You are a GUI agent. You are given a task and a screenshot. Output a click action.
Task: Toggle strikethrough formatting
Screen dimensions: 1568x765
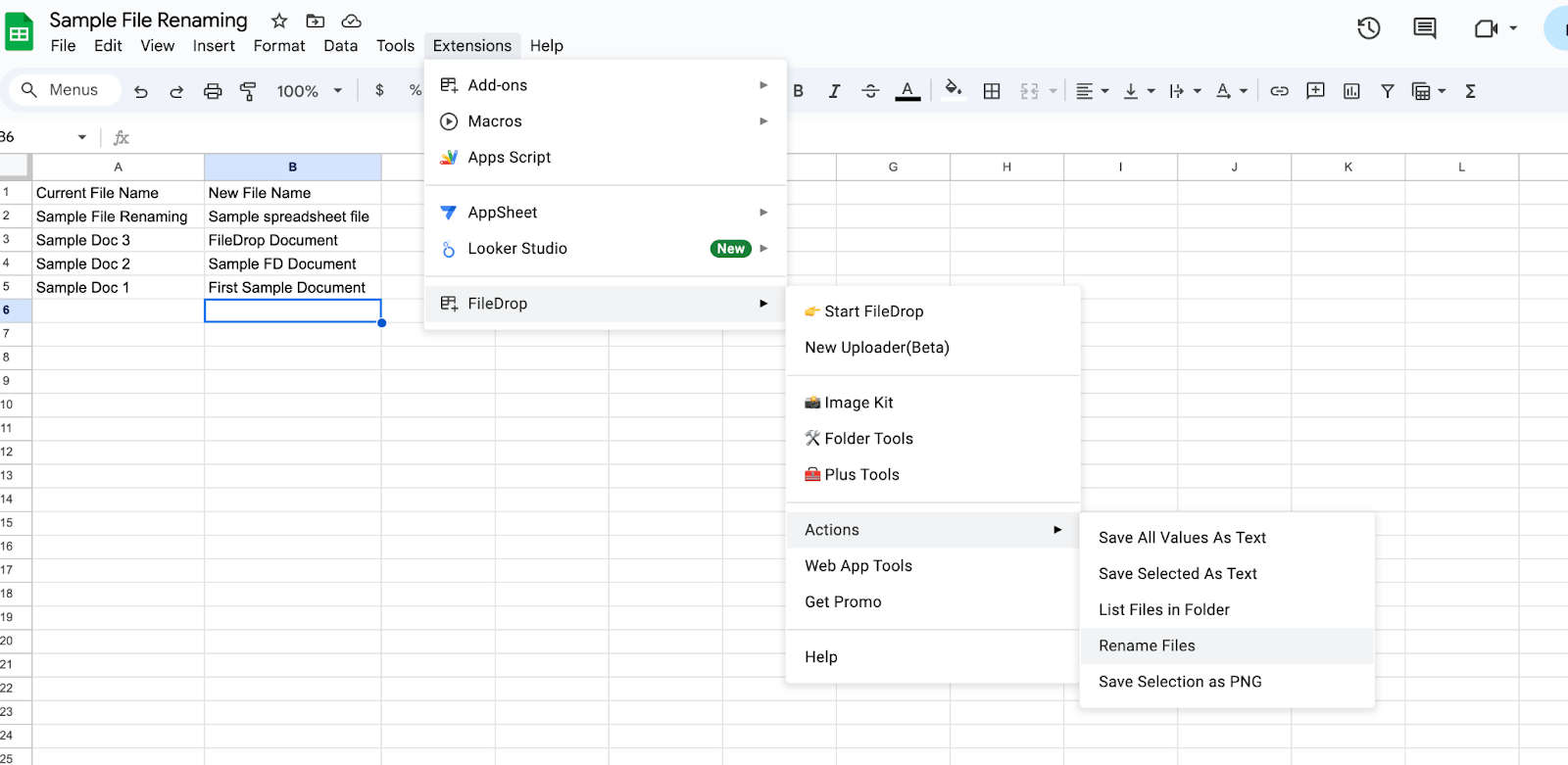pyautogui.click(x=870, y=91)
